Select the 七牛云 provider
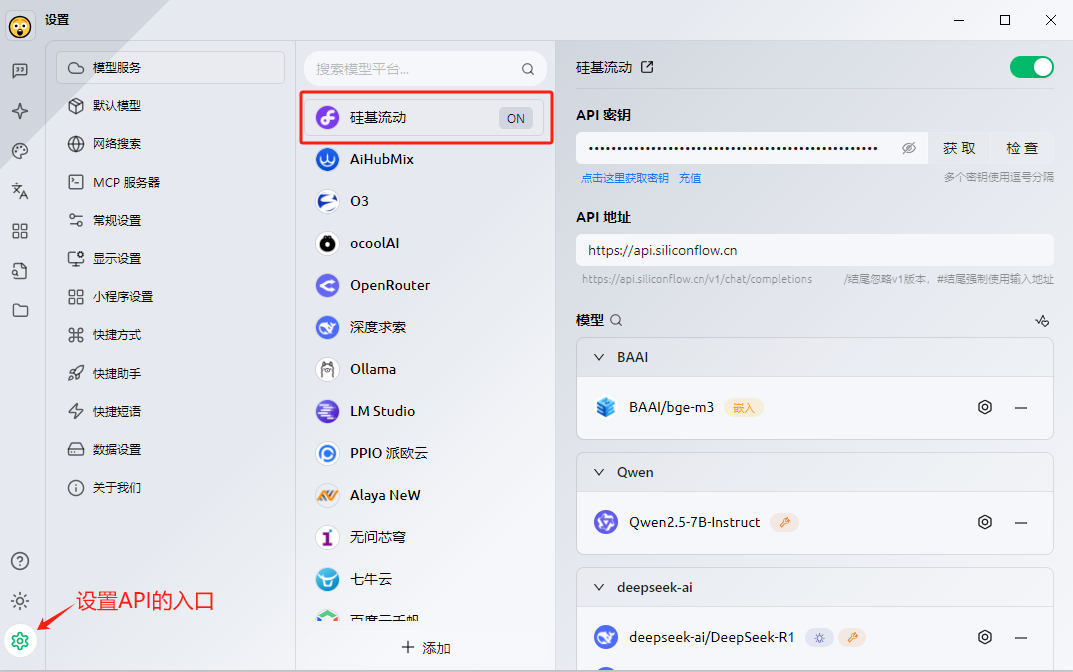The image size is (1073, 672). (x=424, y=579)
